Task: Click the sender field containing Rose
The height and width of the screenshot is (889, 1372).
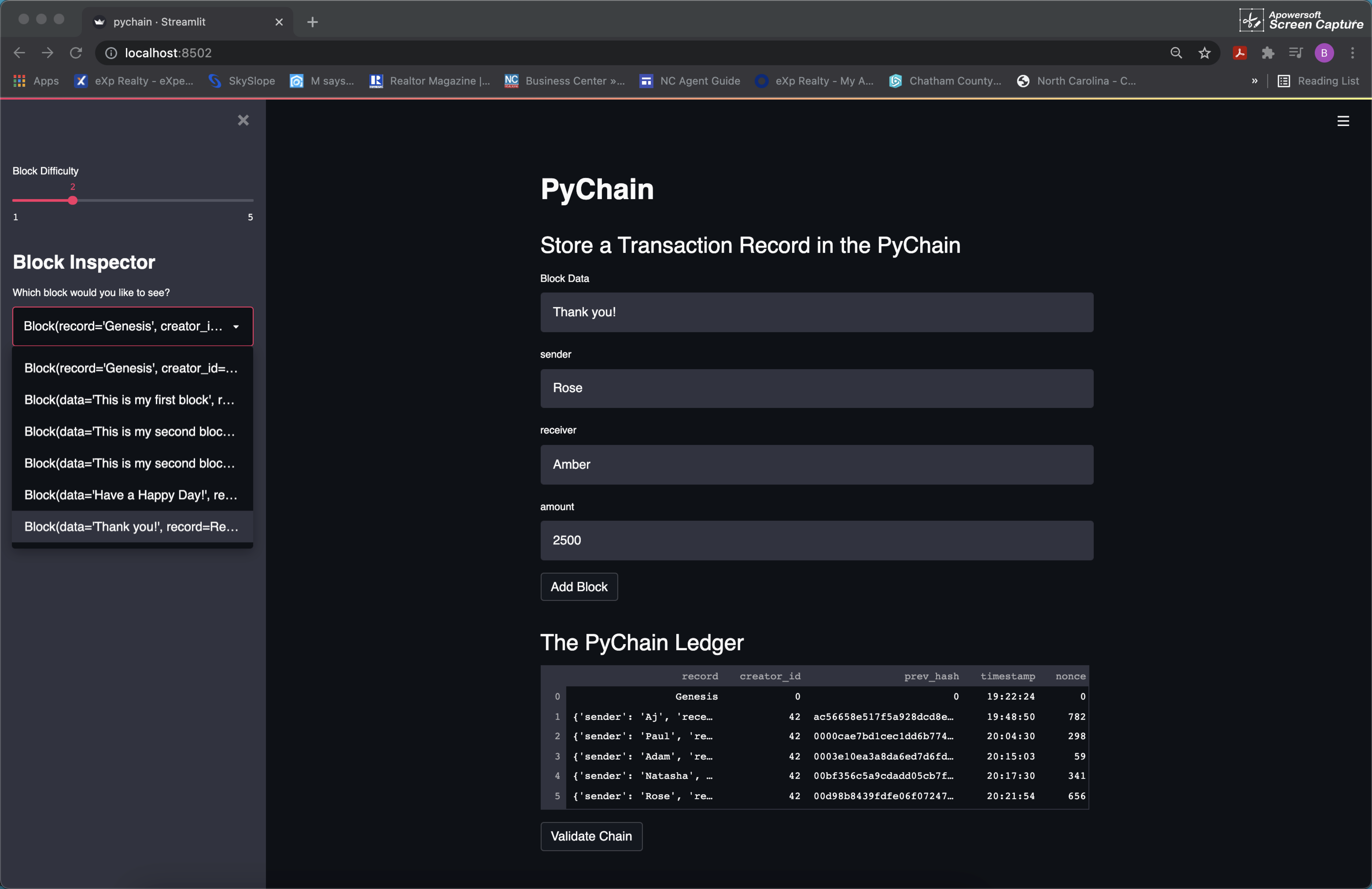Action: 816,388
